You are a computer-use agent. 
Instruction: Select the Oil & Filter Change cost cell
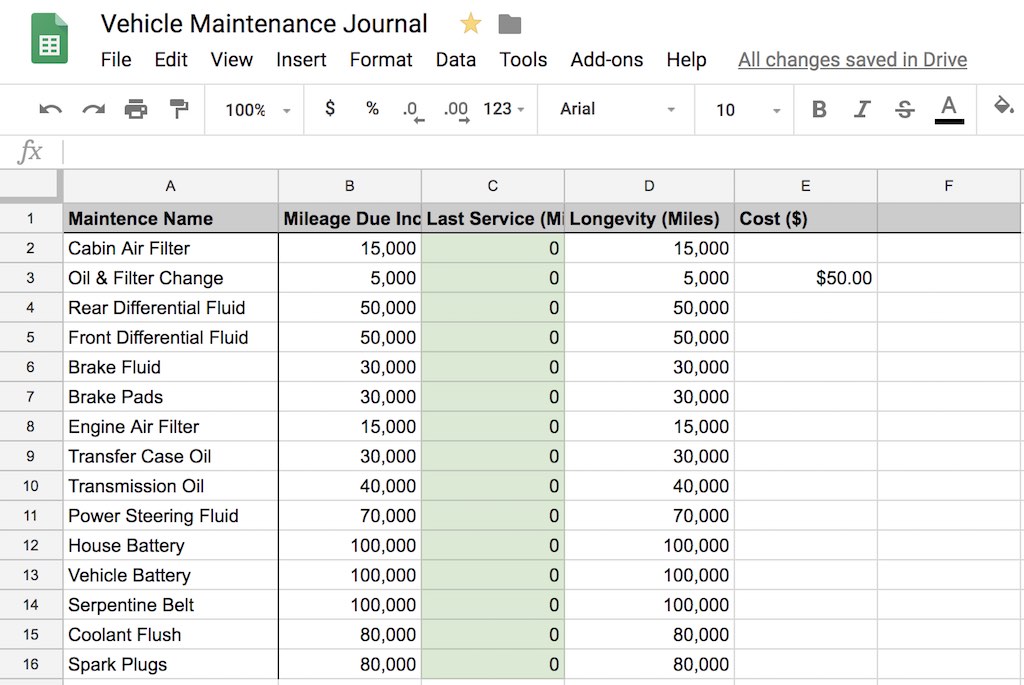pyautogui.click(x=805, y=278)
